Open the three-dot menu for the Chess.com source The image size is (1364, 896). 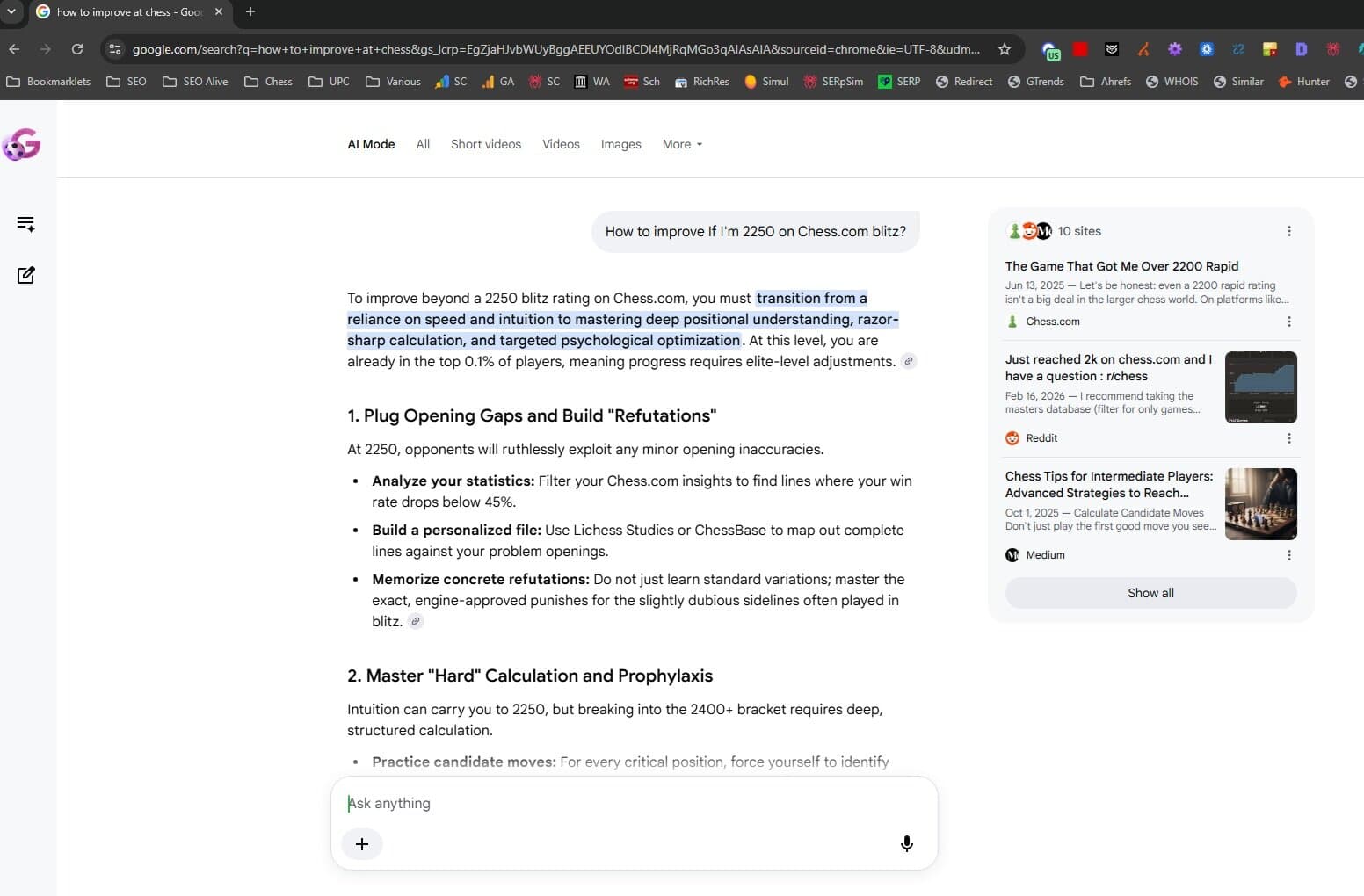pyautogui.click(x=1289, y=322)
